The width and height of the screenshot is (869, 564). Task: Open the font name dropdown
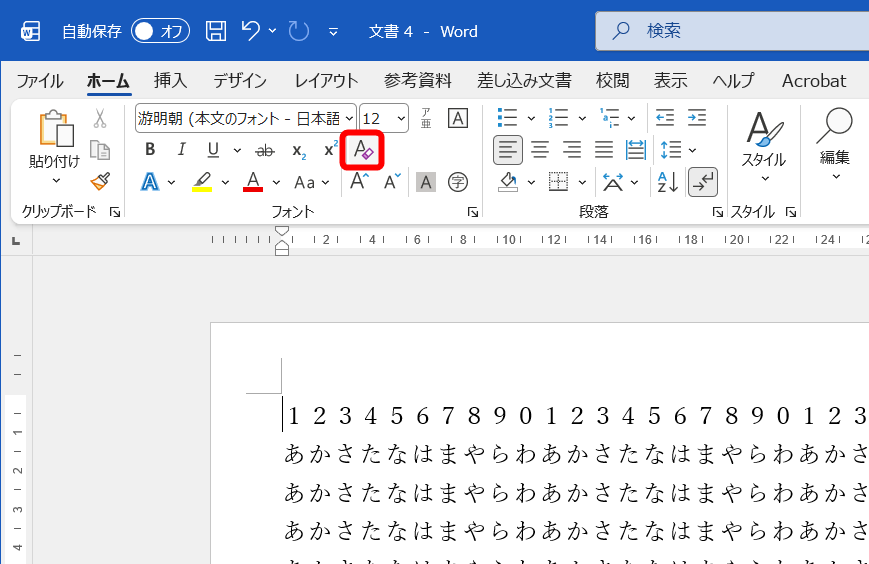click(x=349, y=118)
